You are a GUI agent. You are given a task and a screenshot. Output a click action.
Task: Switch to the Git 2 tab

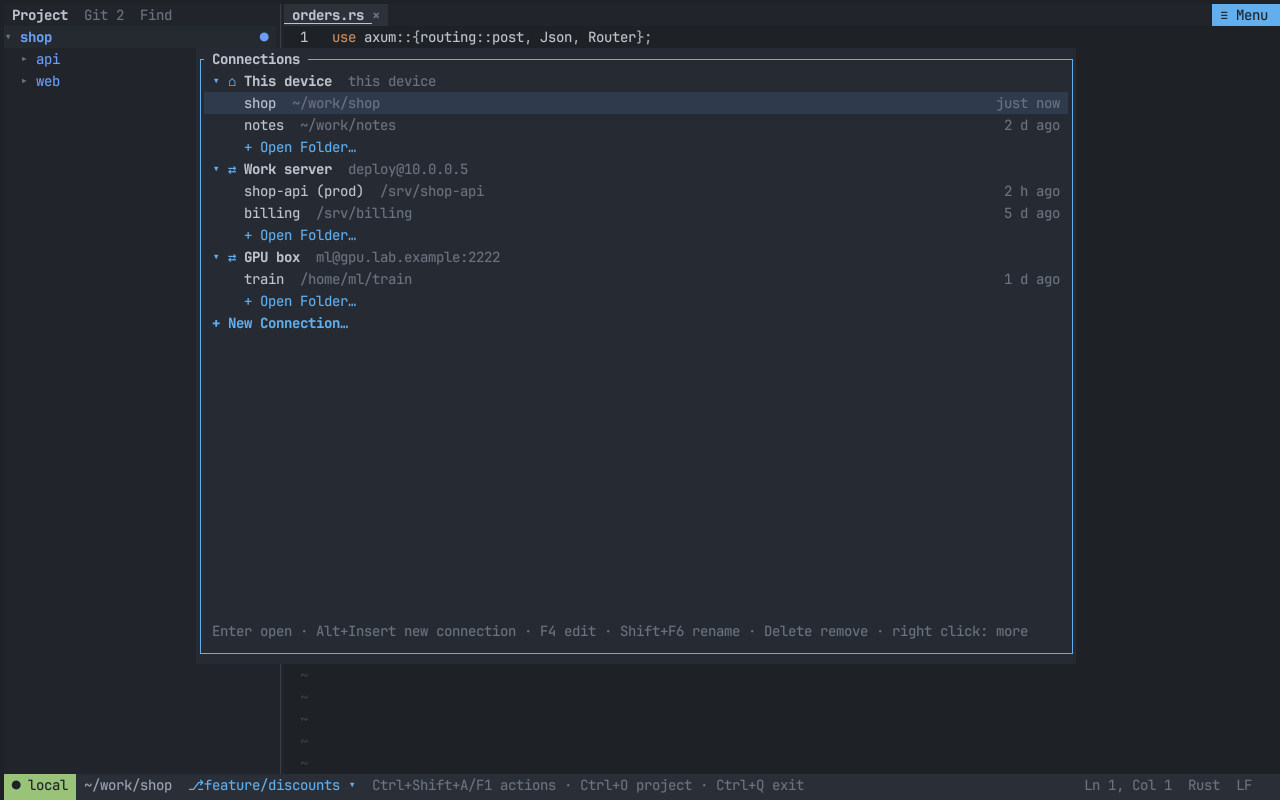click(x=104, y=15)
